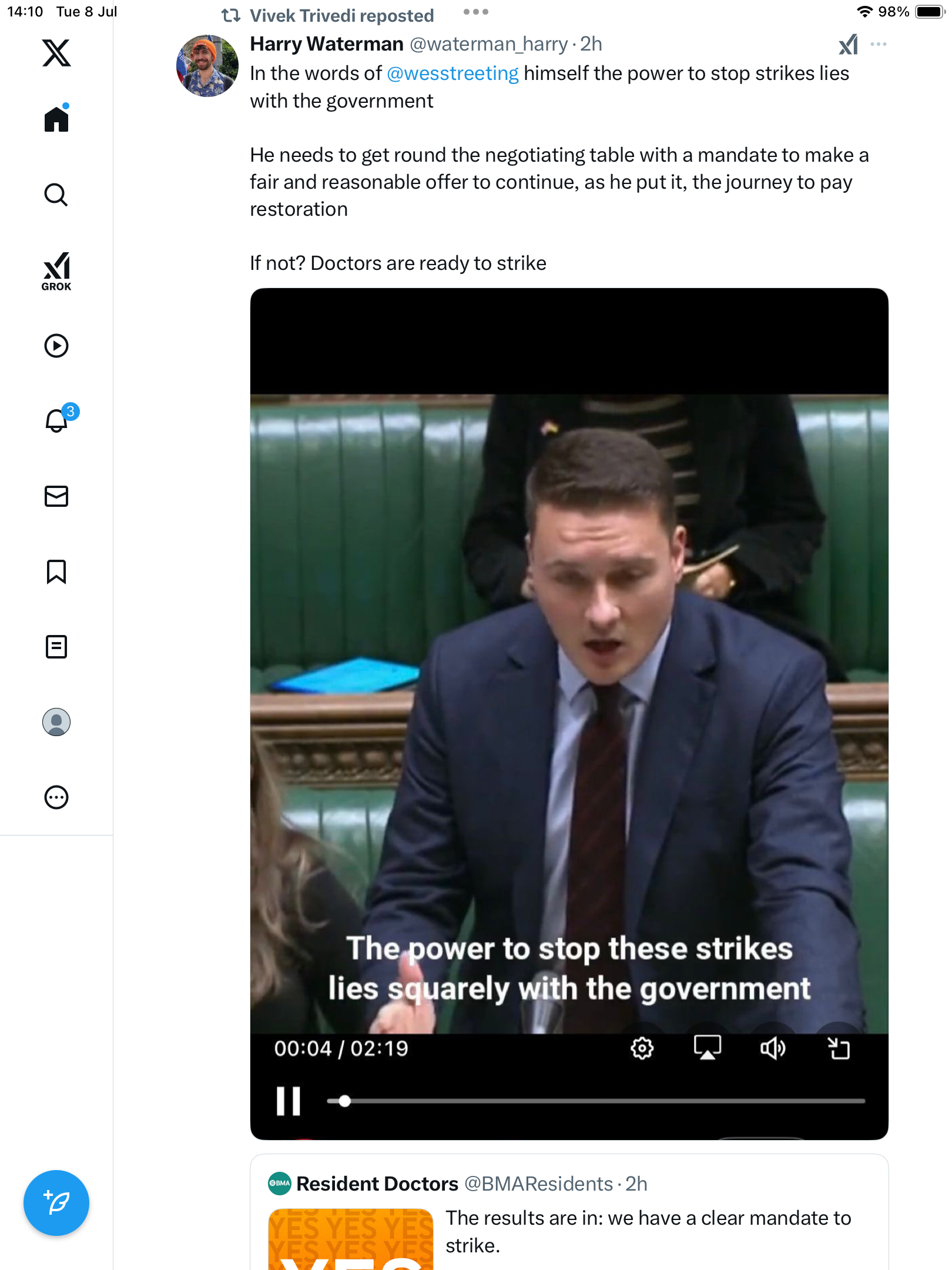This screenshot has width=952, height=1270.
Task: Pause the playing video
Action: point(289,1101)
